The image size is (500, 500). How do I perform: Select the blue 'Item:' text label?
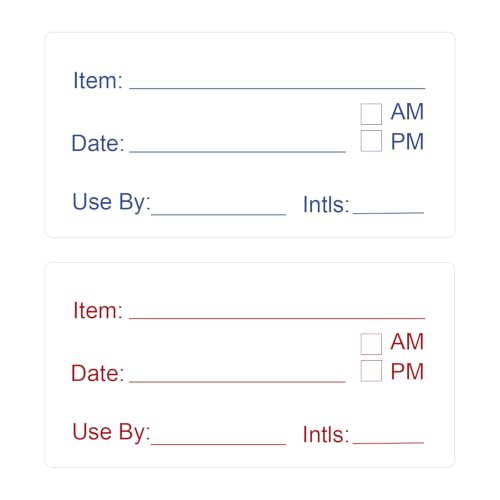(98, 80)
